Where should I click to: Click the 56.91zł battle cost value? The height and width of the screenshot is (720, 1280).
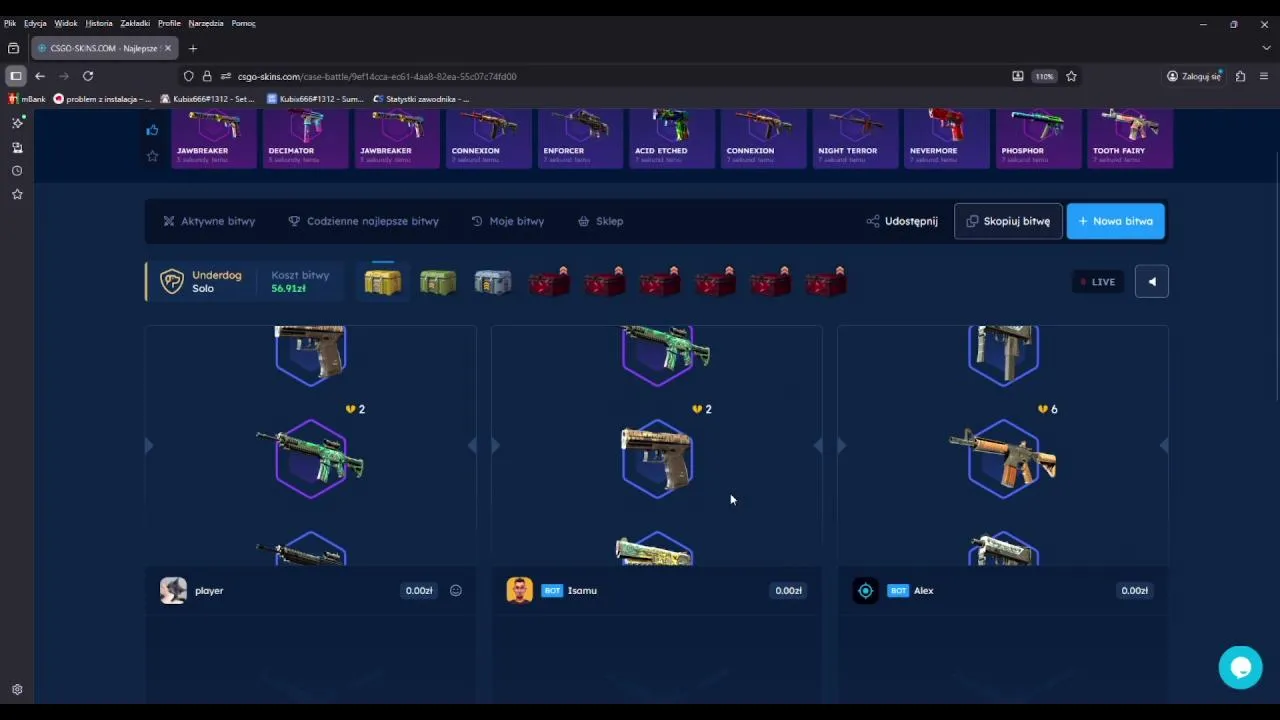pos(288,289)
